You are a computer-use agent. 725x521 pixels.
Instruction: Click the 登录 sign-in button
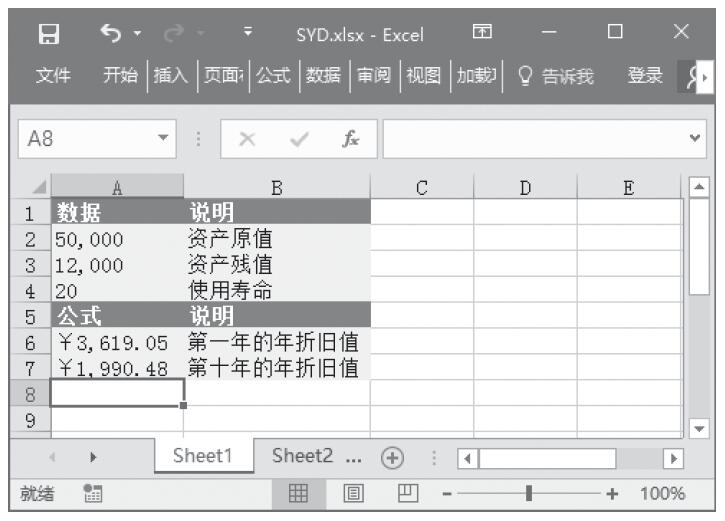644,75
